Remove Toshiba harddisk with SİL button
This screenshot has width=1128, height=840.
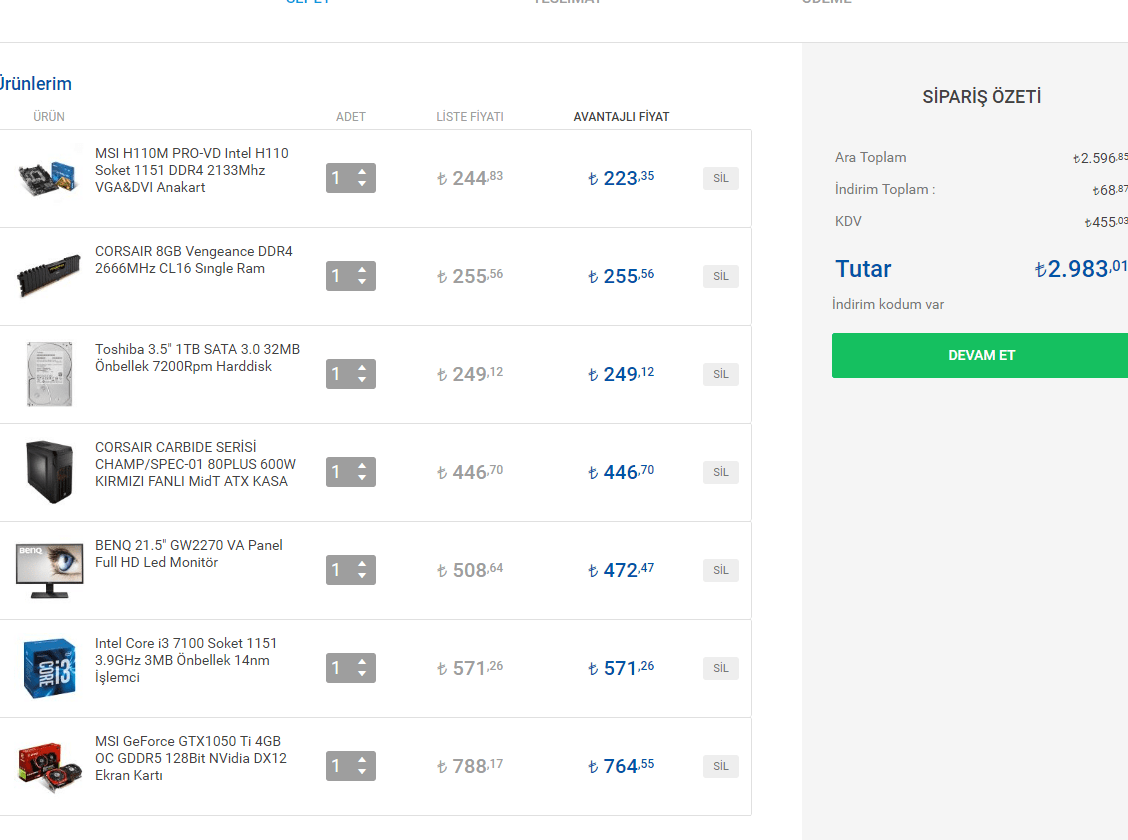[721, 374]
